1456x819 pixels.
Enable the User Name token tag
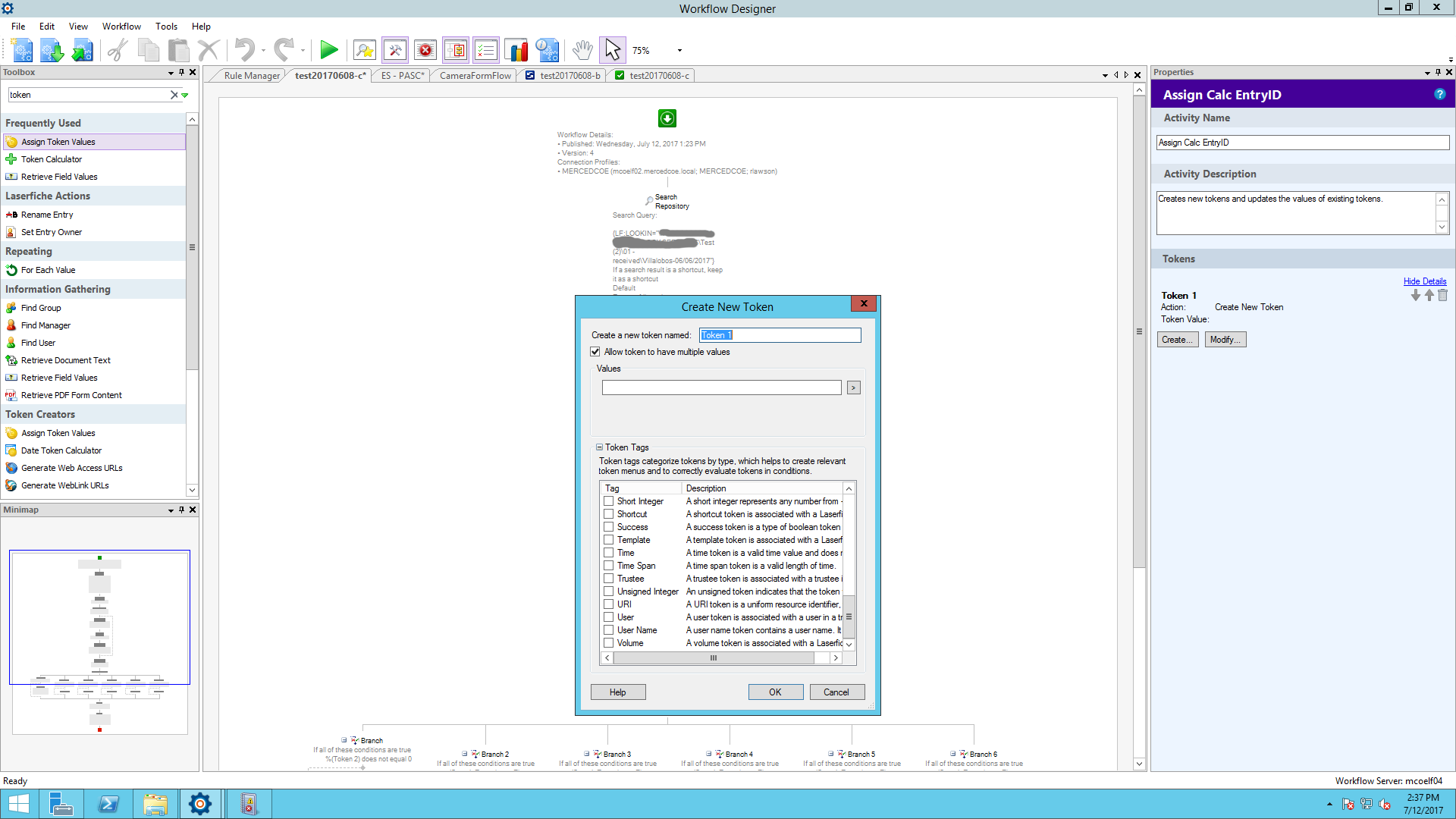pos(608,630)
